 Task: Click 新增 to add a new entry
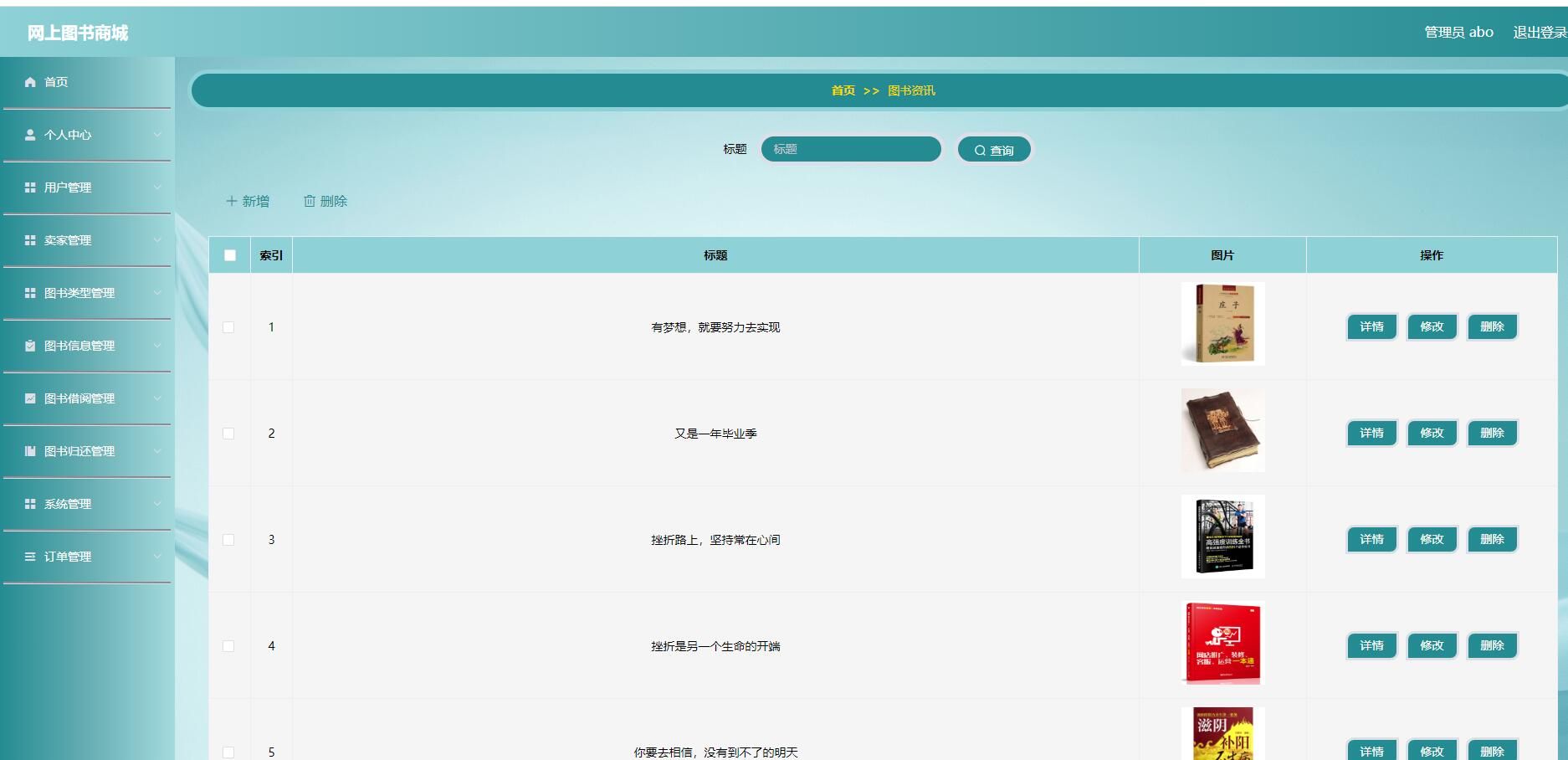[x=248, y=201]
